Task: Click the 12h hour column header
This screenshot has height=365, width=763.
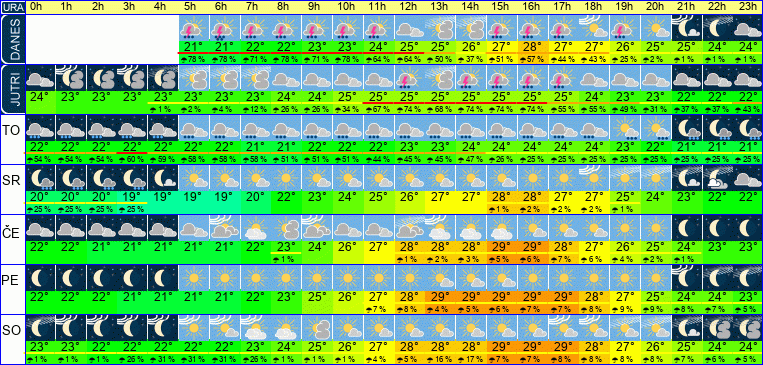Action: [x=408, y=7]
